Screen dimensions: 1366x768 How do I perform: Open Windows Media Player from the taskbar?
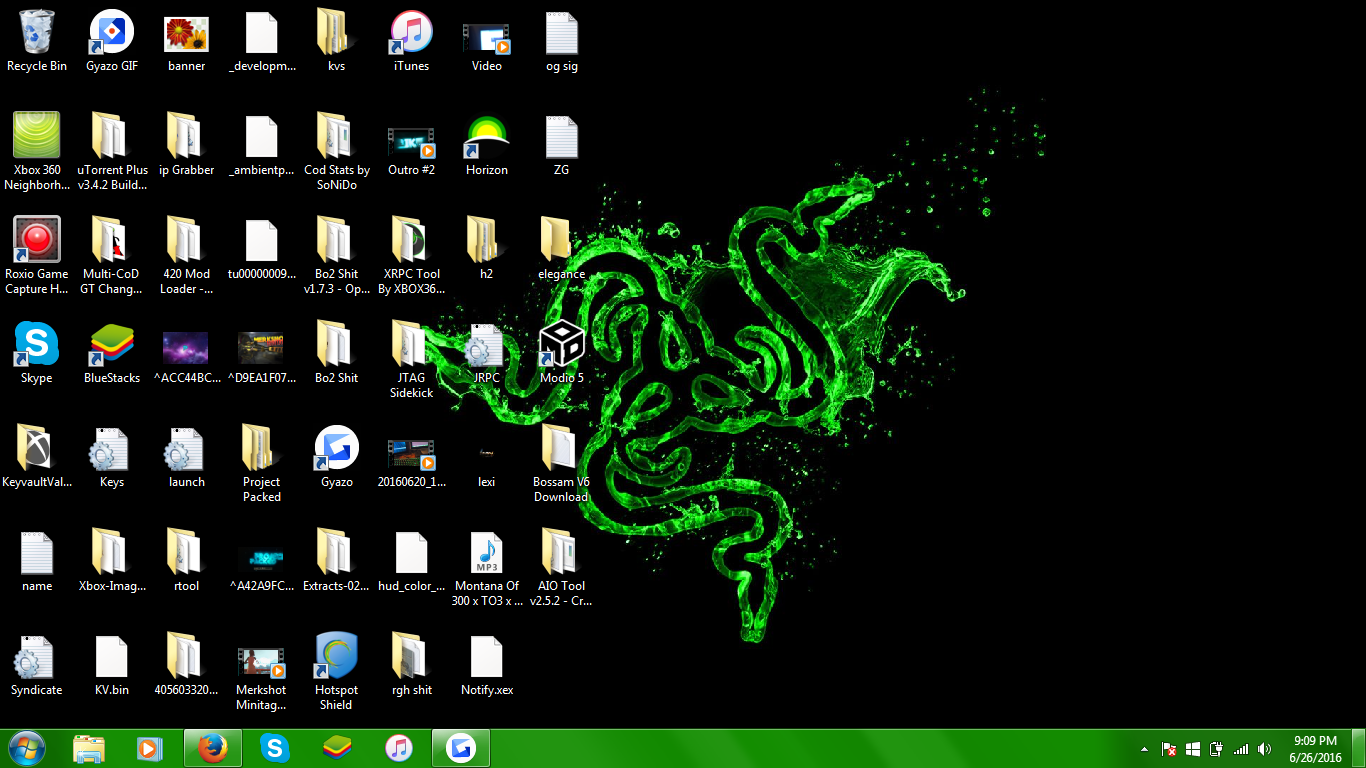coord(150,748)
